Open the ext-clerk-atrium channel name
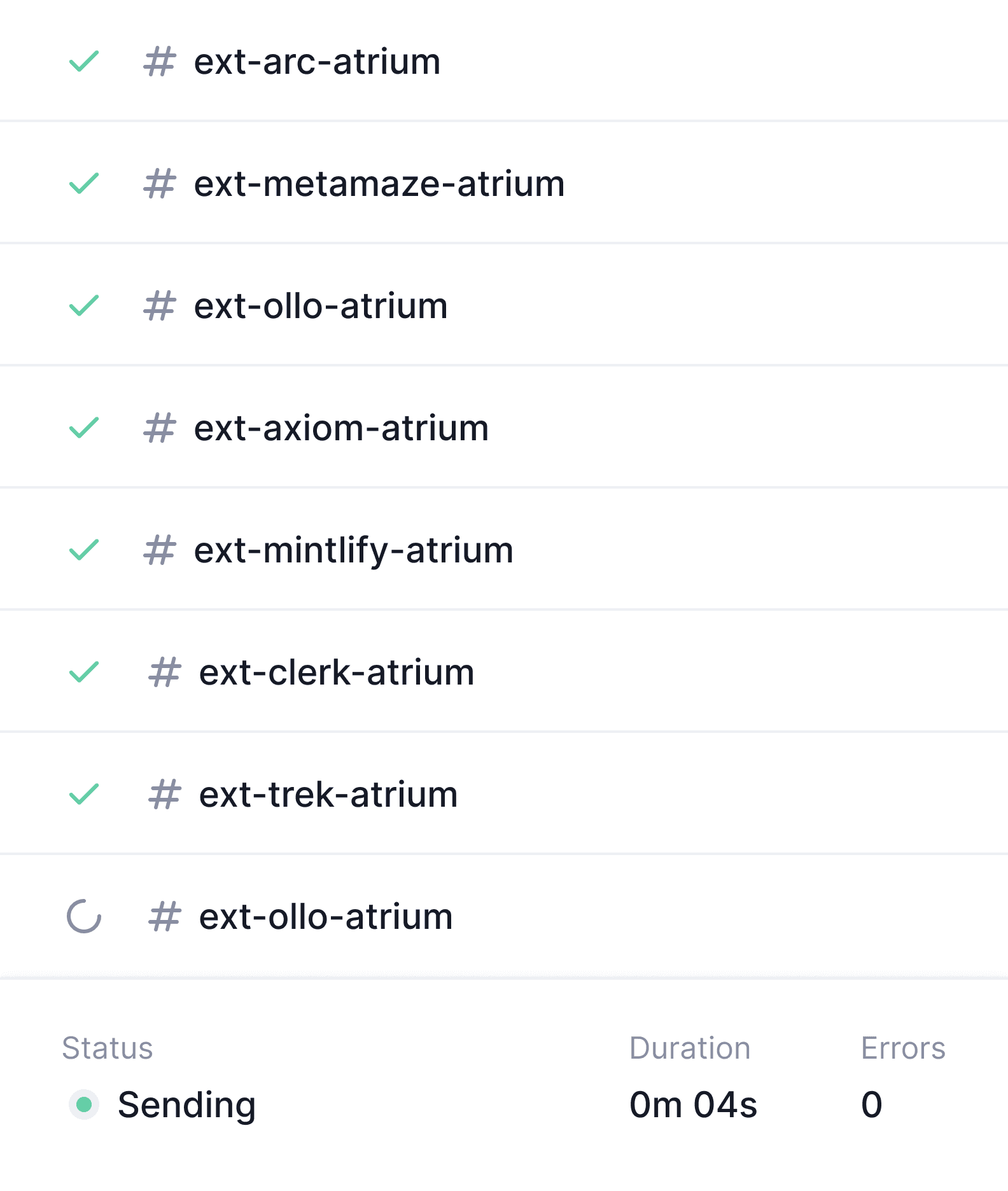 click(337, 672)
